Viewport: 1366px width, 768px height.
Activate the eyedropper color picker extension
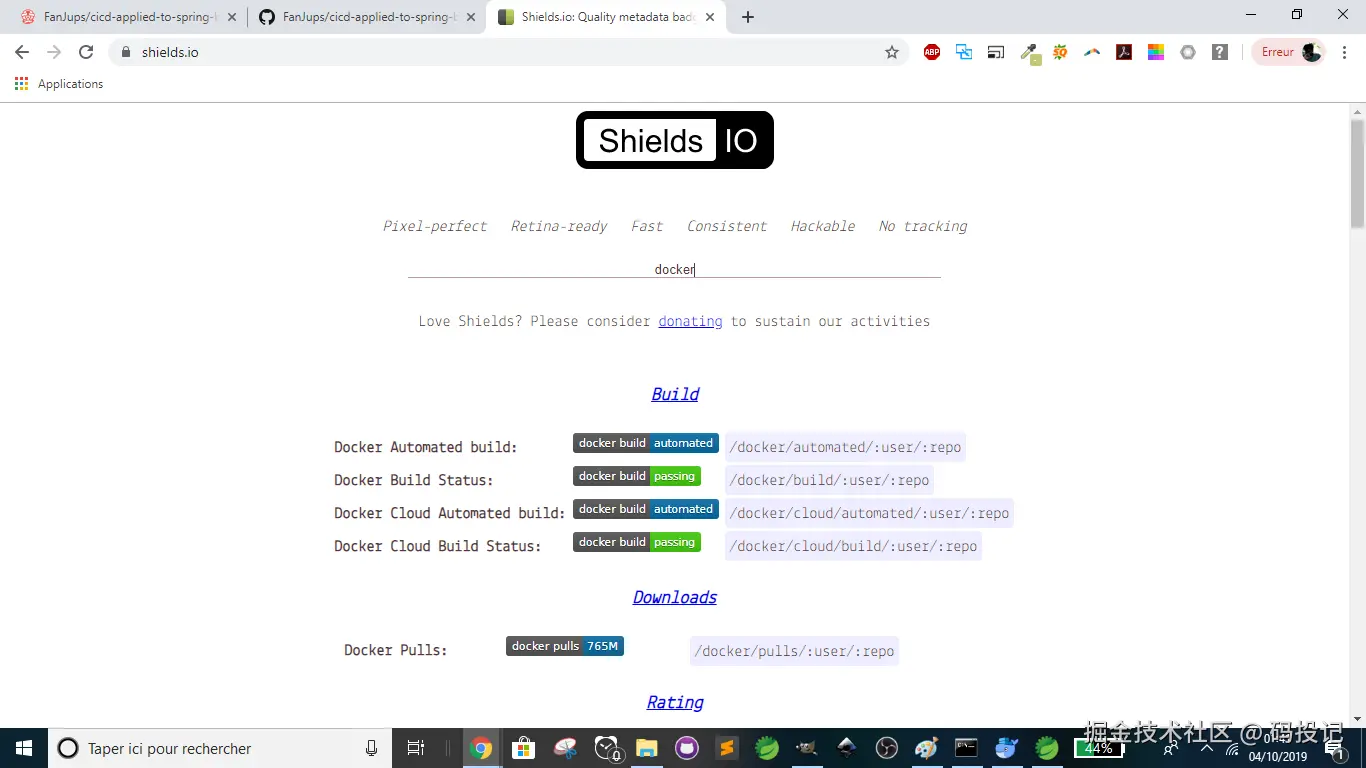1029,53
